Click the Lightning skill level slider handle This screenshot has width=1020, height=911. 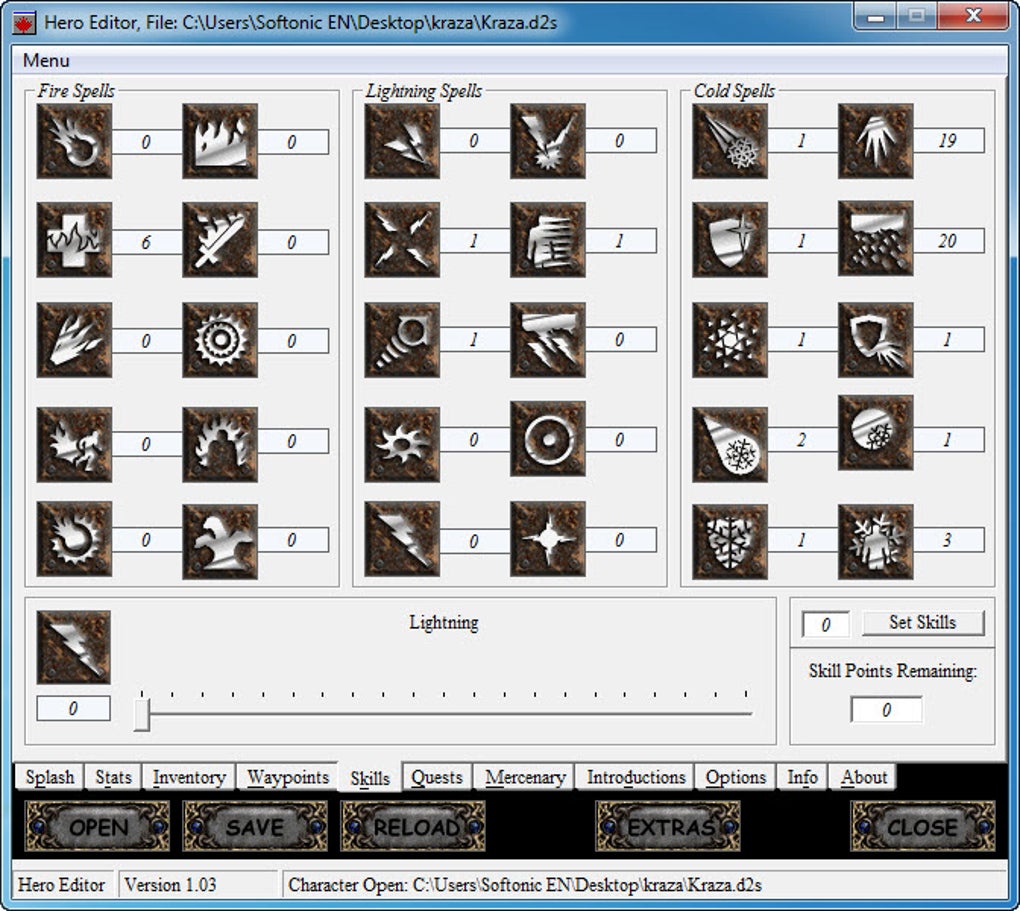(x=142, y=714)
